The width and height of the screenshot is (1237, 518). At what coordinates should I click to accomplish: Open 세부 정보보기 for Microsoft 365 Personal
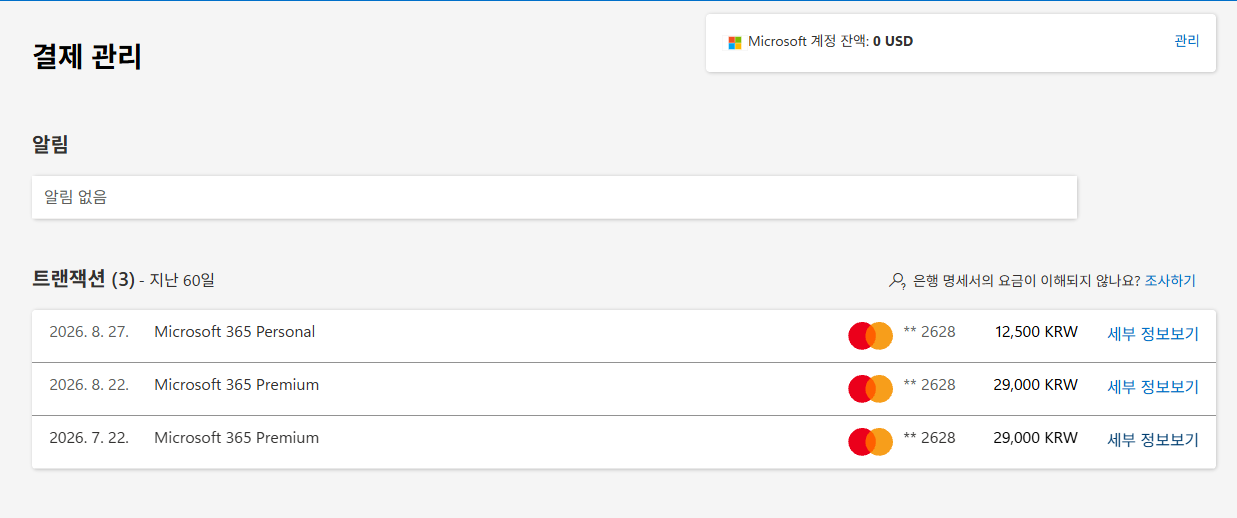1153,334
